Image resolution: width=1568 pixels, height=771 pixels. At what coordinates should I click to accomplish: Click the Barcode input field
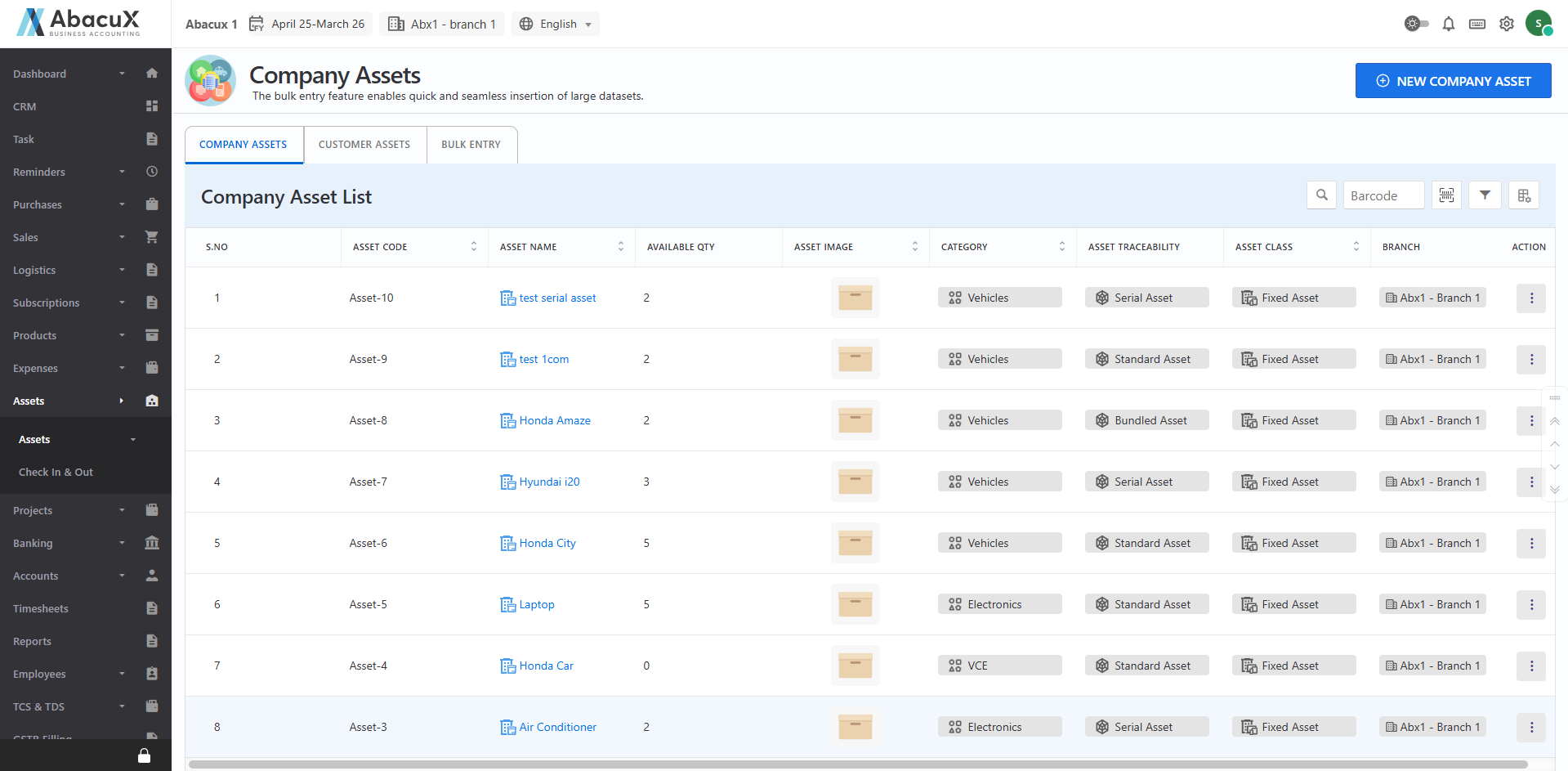click(x=1383, y=195)
